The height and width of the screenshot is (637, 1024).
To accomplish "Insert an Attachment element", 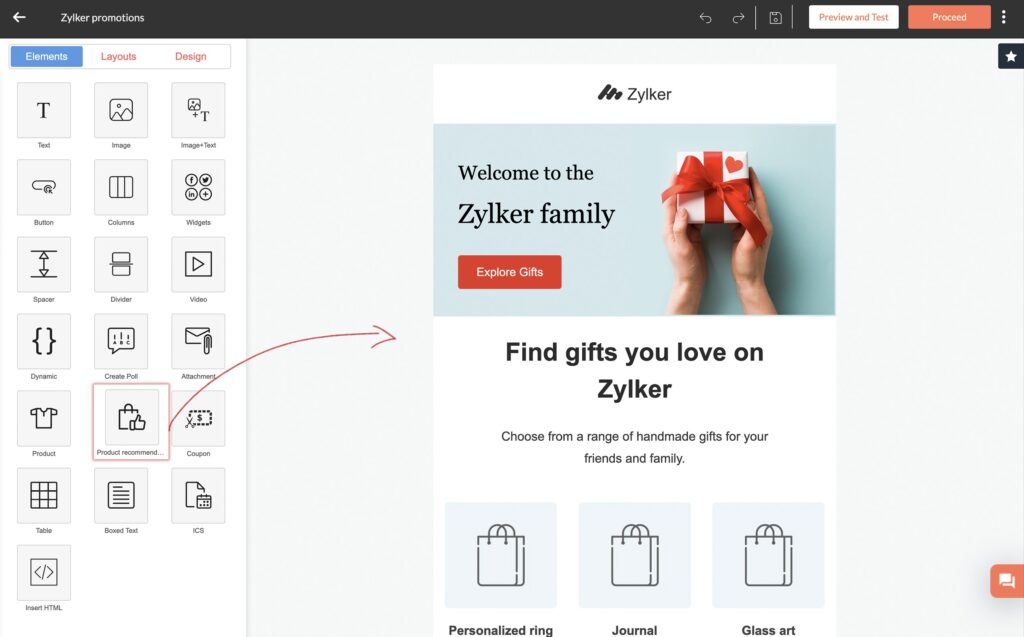I will click(x=198, y=341).
